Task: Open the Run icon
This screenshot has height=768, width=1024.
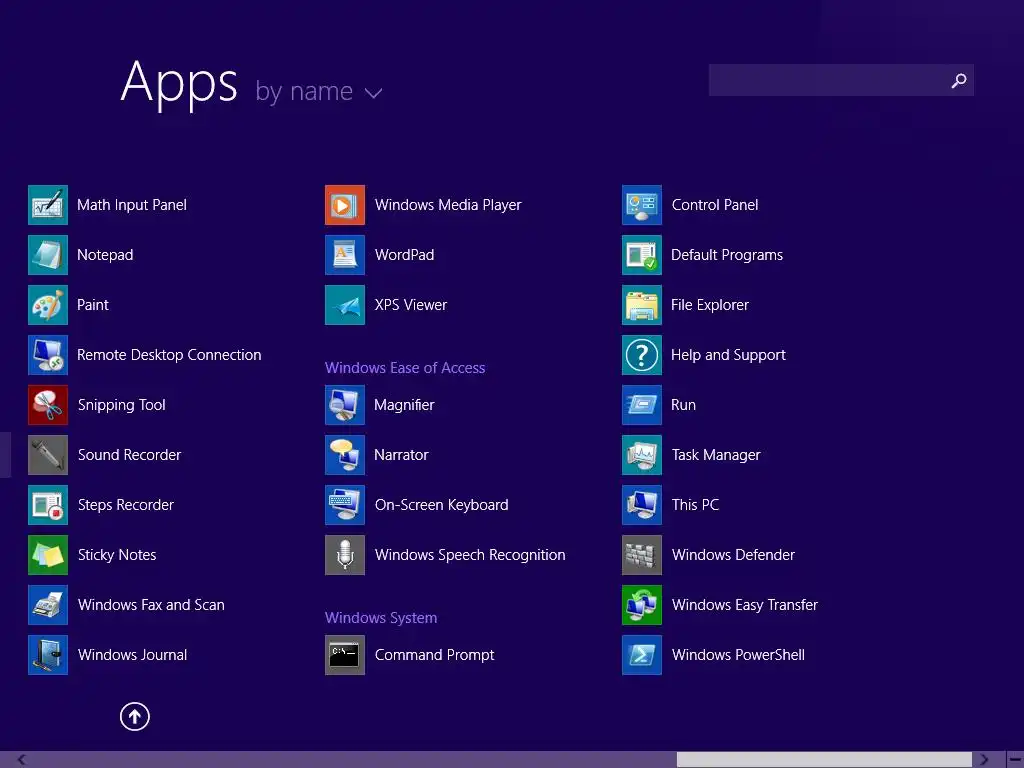Action: [x=642, y=405]
